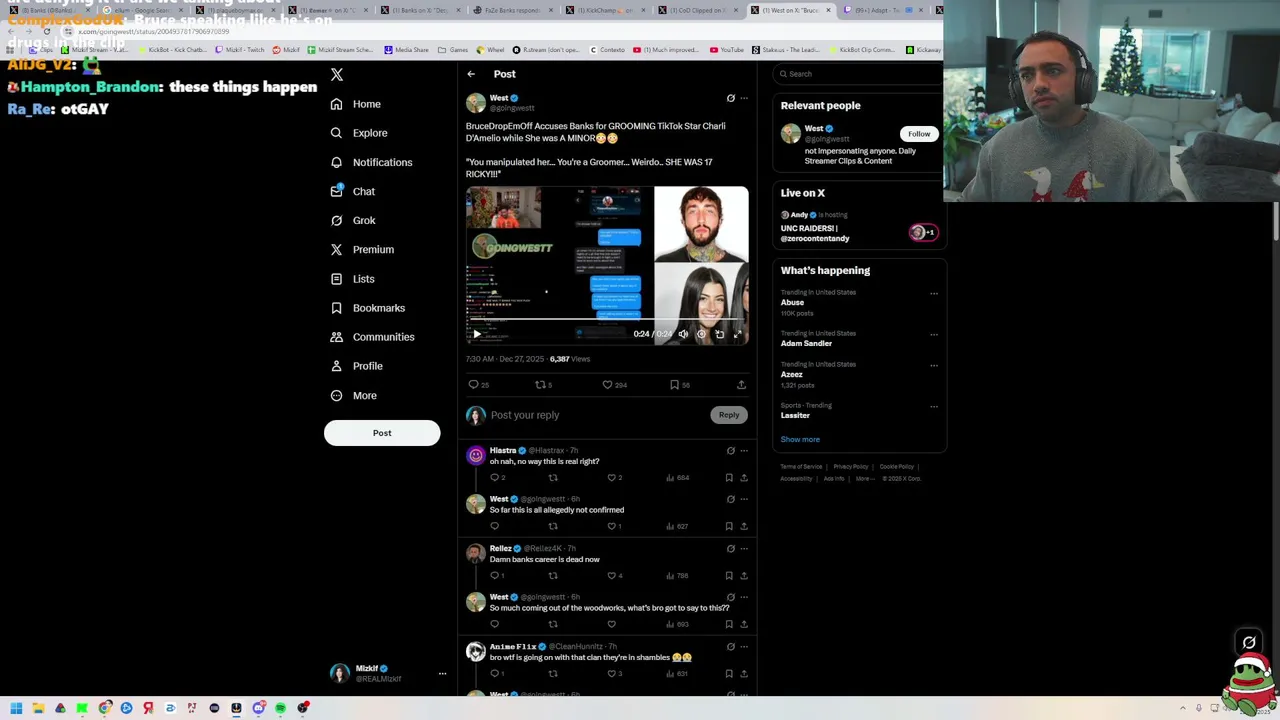Reply to Rellez's comment
This screenshot has height=720, width=1280.
497,576
